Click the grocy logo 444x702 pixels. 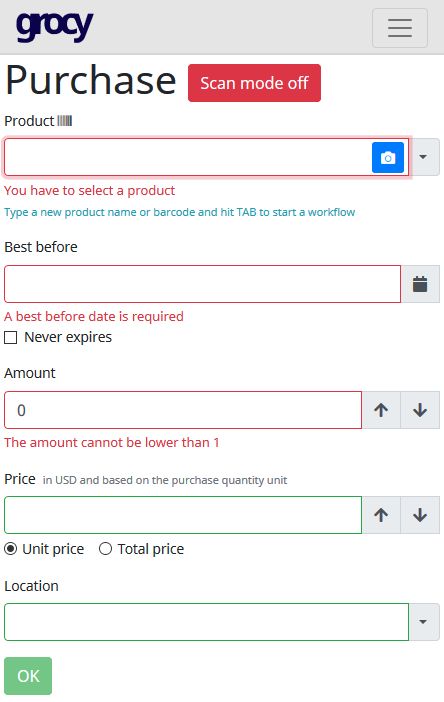[x=55, y=26]
